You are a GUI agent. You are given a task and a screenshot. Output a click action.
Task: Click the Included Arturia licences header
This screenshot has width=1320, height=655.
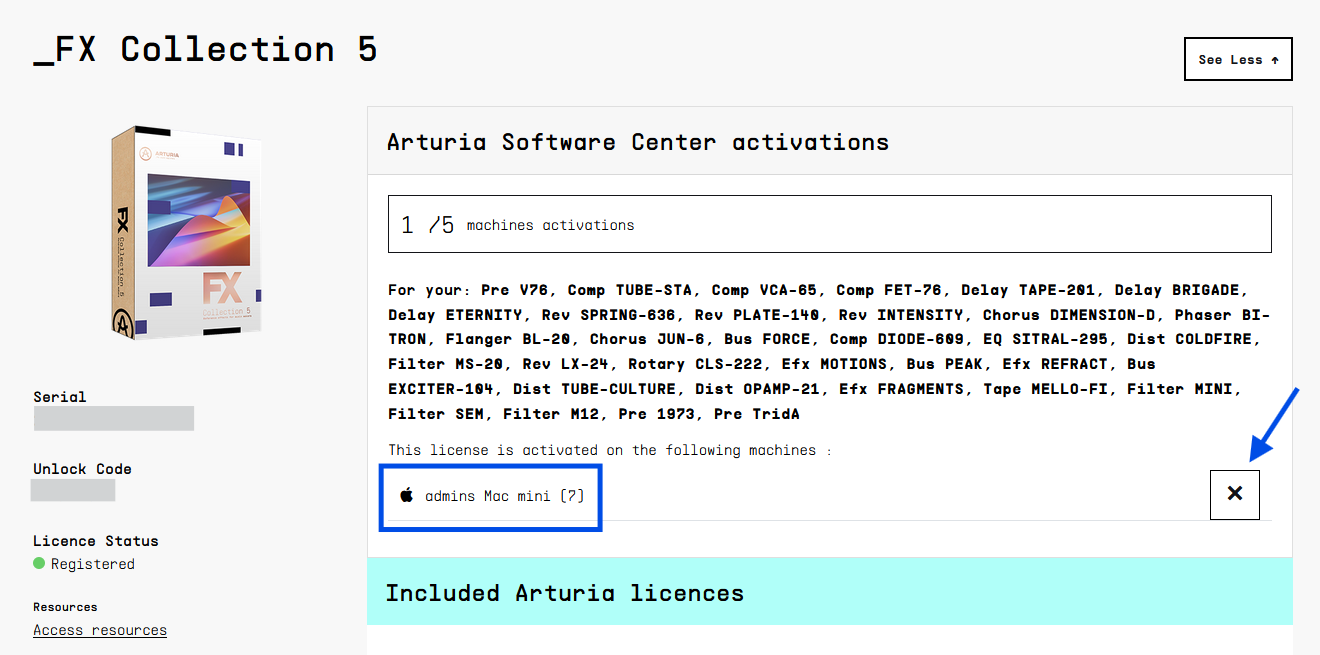830,592
